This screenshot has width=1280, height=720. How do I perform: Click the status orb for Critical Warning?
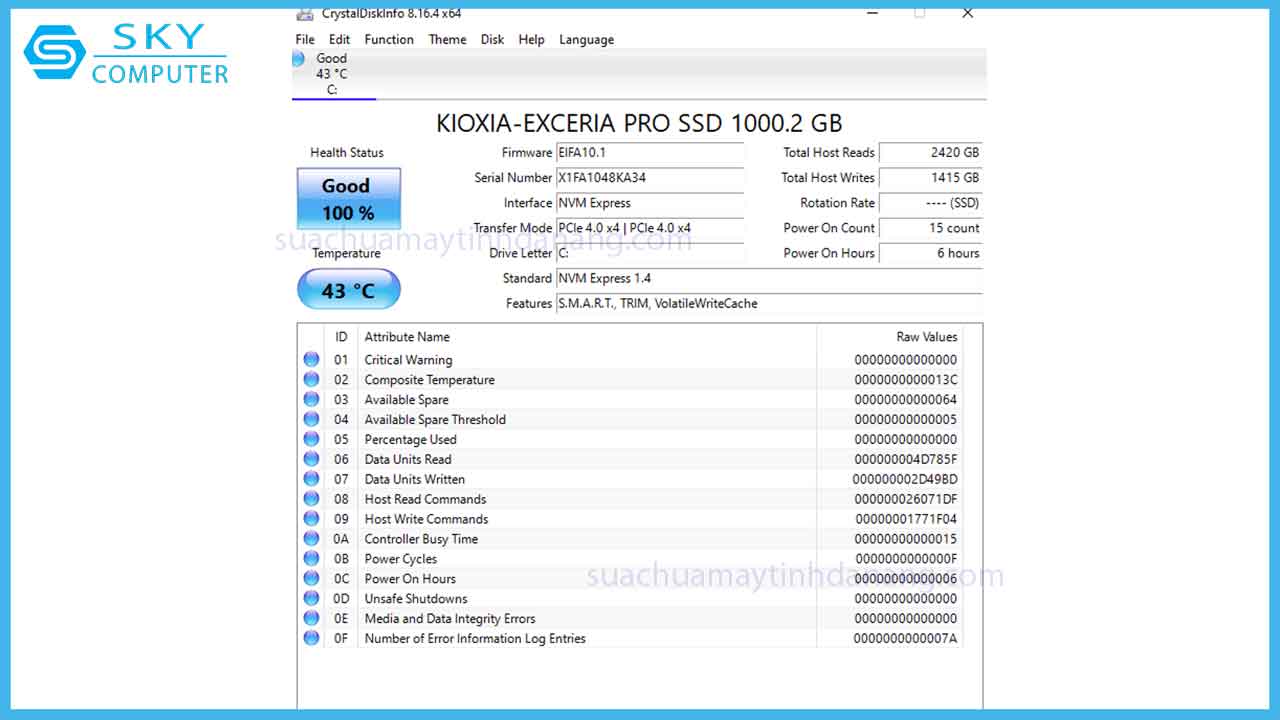point(311,359)
